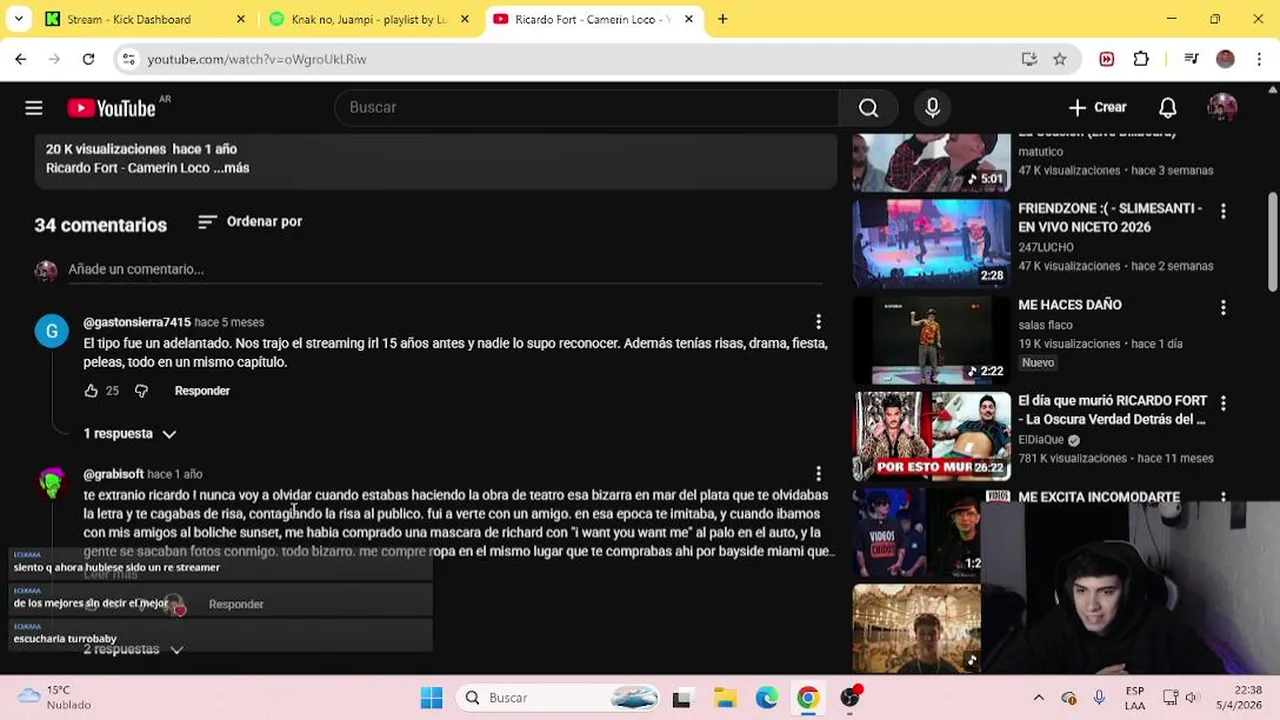Click Responder under the gastonsierra7415 comment
This screenshot has width=1280, height=720.
tap(202, 391)
